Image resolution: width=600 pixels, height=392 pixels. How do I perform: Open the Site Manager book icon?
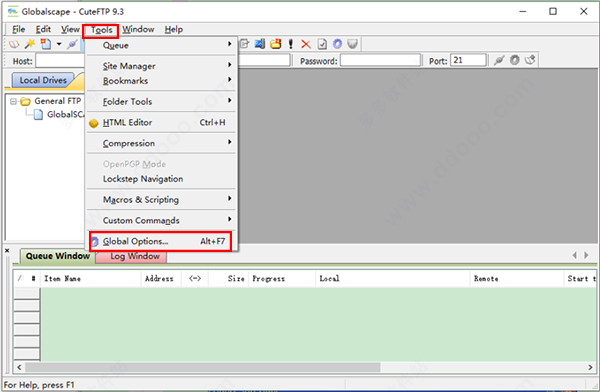14,44
